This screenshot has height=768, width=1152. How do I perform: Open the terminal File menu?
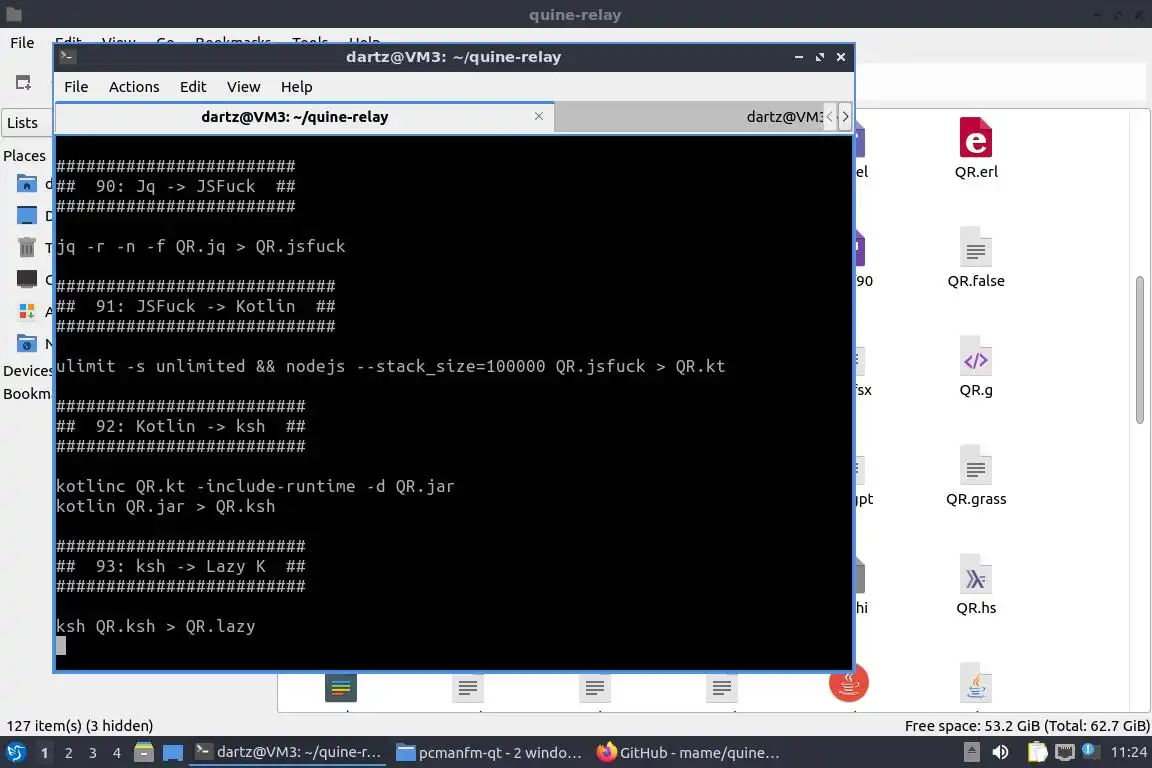click(76, 87)
